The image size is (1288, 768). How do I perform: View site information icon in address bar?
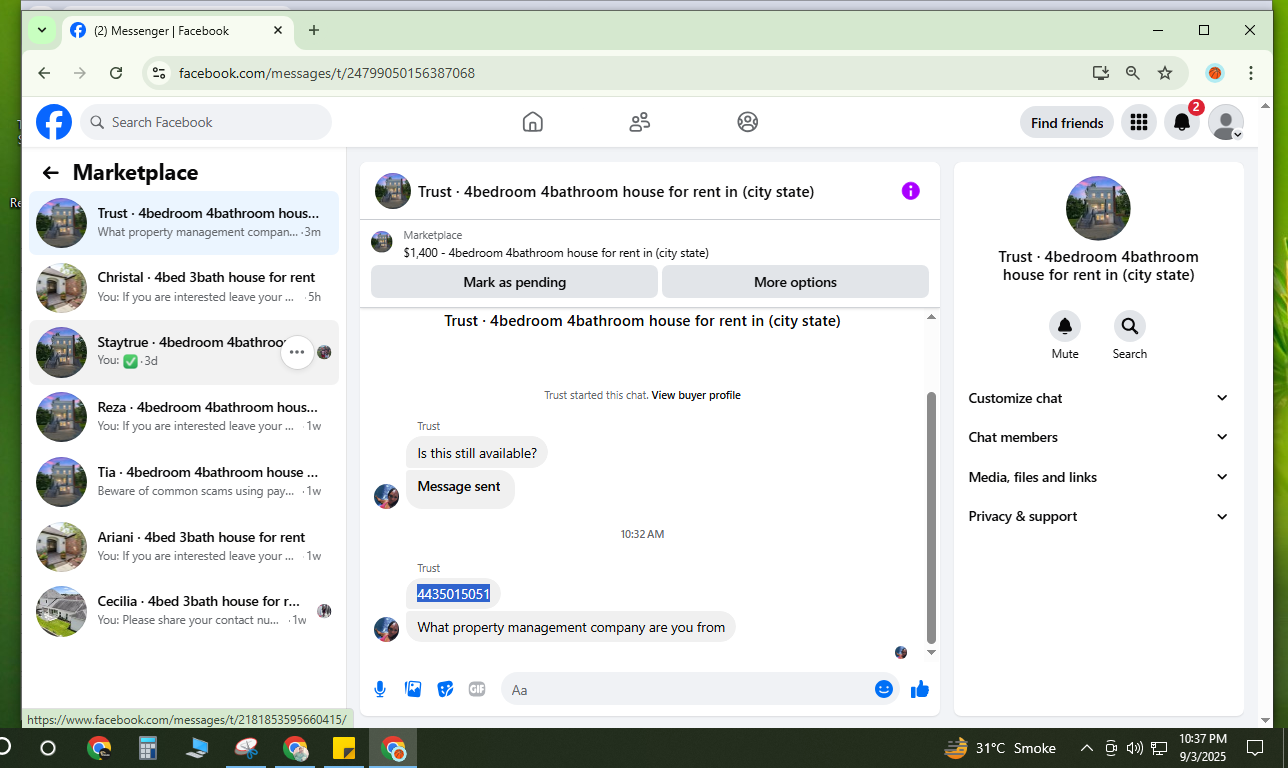click(x=158, y=73)
